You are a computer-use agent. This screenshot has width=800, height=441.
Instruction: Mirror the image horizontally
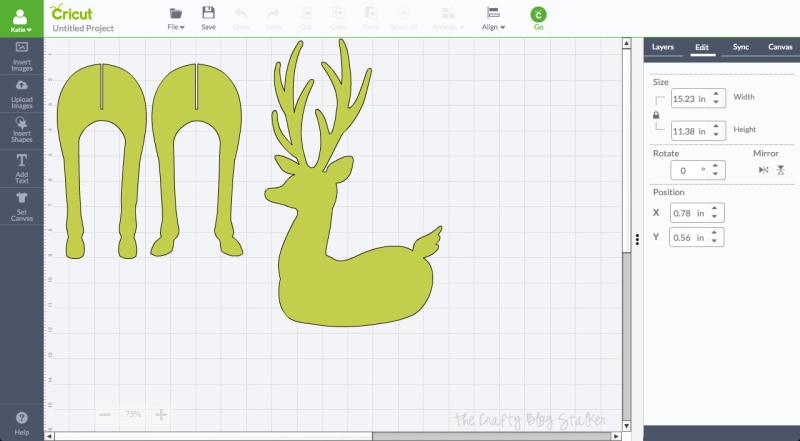tap(763, 170)
